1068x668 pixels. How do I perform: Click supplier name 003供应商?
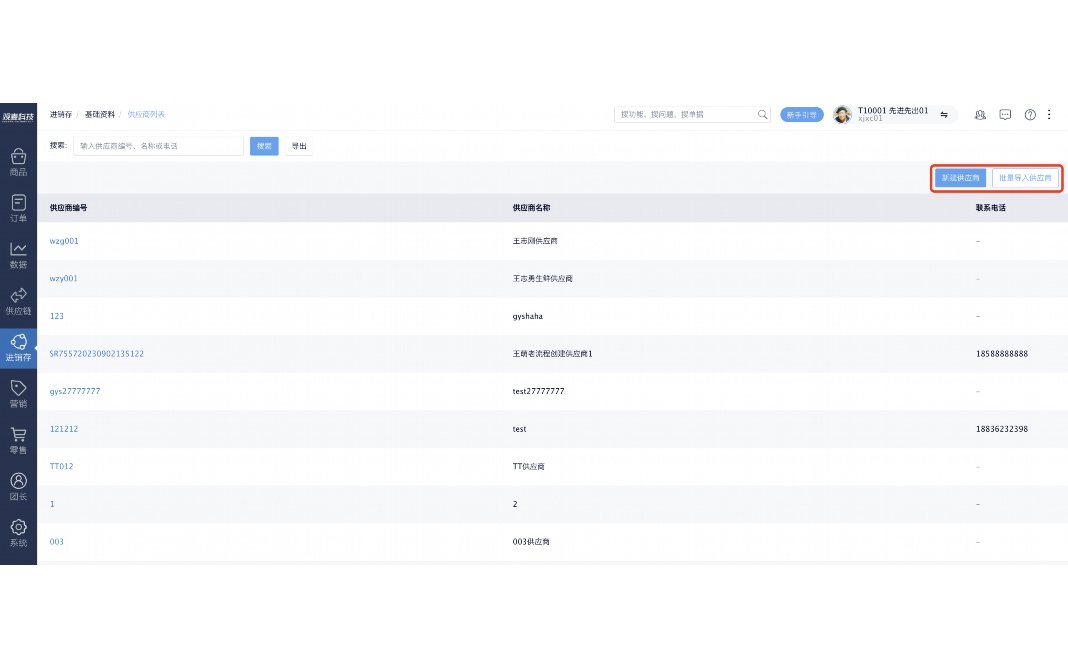coord(531,541)
